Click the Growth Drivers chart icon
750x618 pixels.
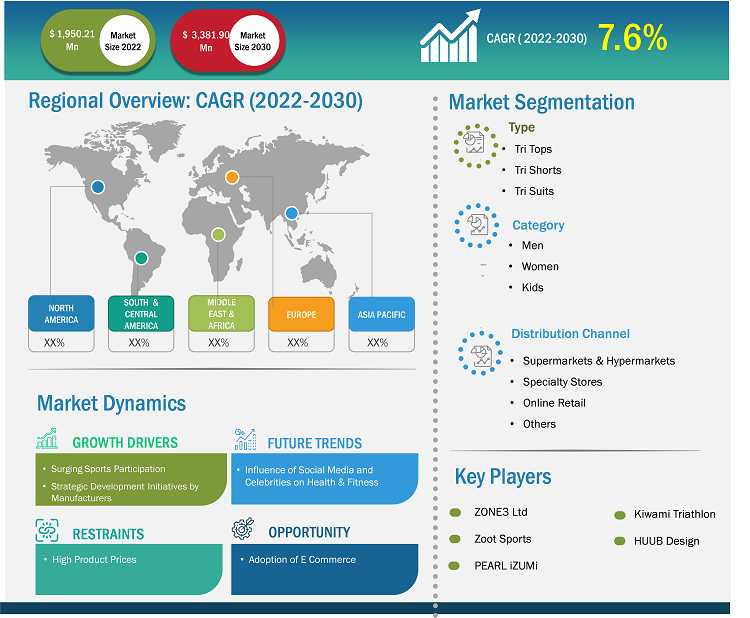click(x=48, y=440)
